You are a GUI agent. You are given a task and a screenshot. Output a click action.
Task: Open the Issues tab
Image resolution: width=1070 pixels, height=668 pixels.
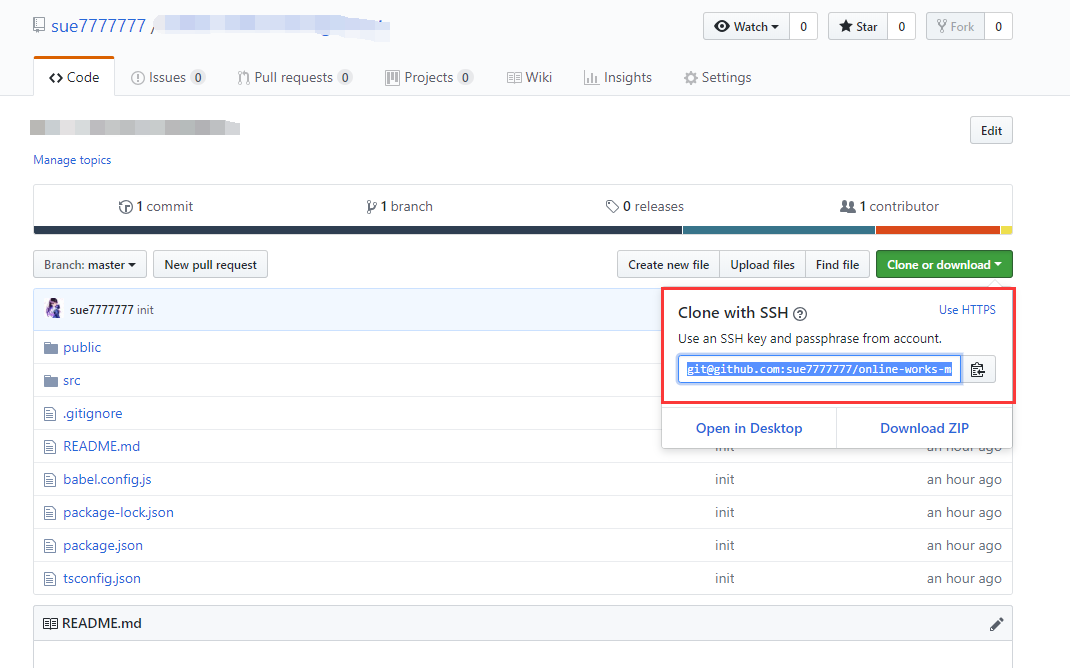pyautogui.click(x=167, y=77)
